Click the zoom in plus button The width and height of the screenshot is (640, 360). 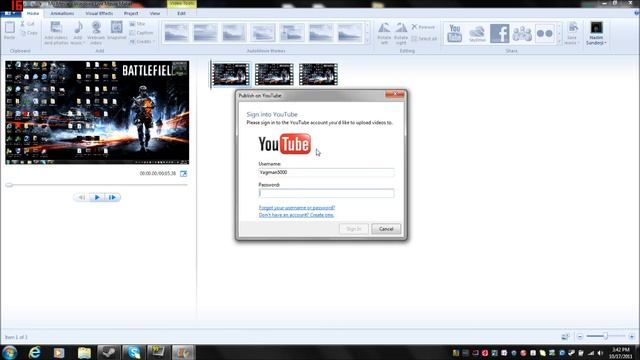pyautogui.click(x=632, y=337)
